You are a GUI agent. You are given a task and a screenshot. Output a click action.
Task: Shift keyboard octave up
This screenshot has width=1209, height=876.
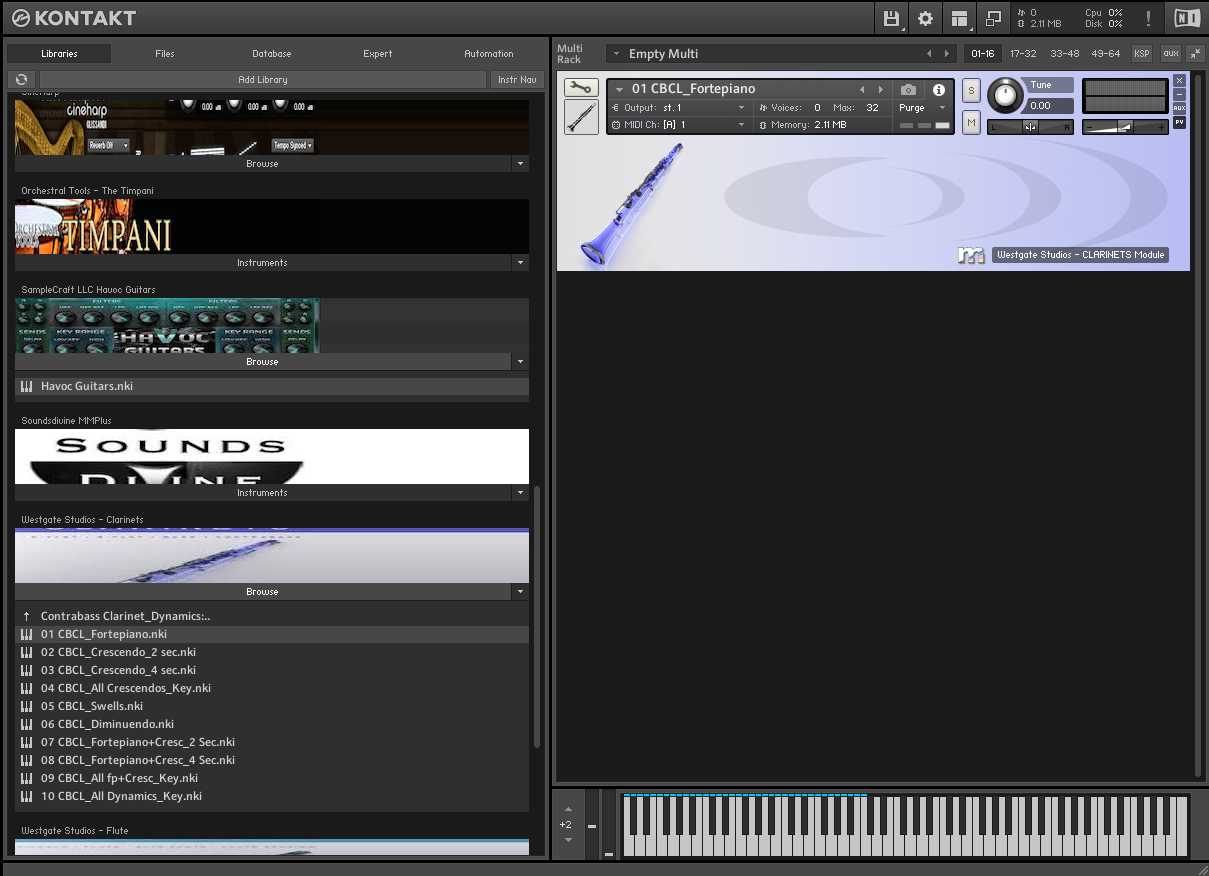[568, 808]
